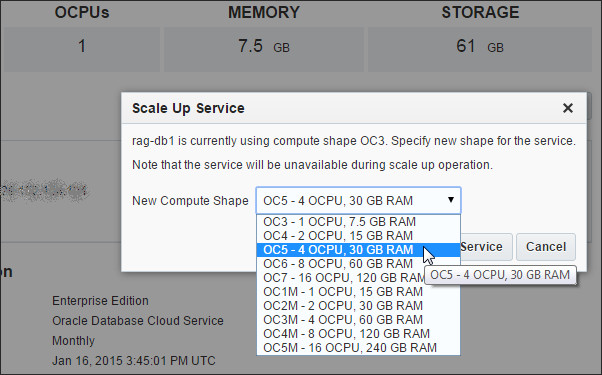
Task: Select OC6 - 8 OCPU, 60 GB RAM
Action: [x=358, y=264]
